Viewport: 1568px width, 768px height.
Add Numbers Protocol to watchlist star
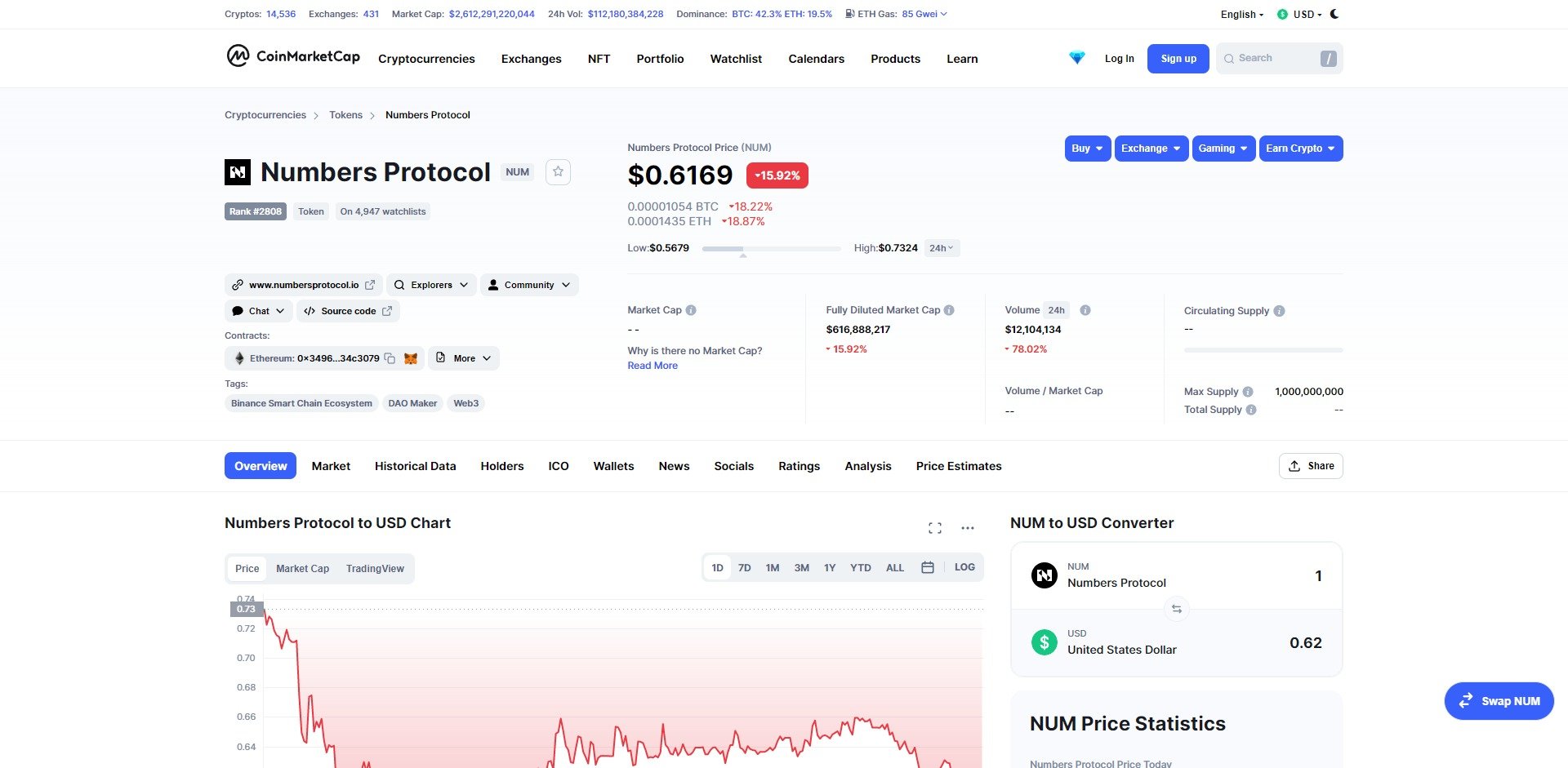[x=558, y=172]
